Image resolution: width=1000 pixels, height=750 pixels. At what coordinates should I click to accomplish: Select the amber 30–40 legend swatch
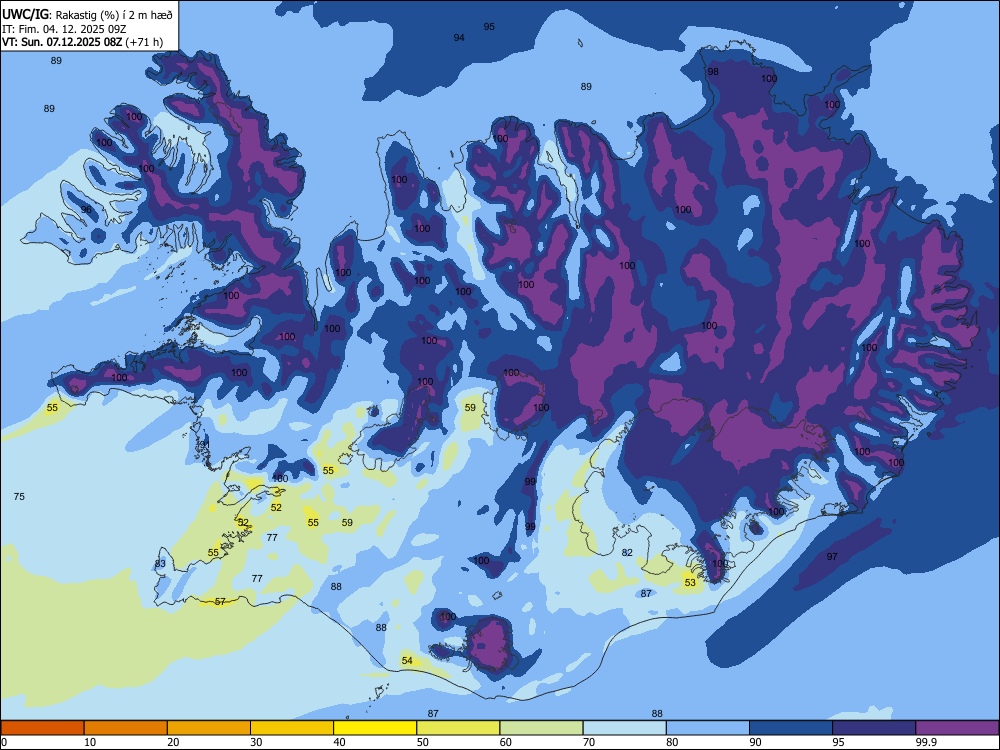tap(292, 728)
